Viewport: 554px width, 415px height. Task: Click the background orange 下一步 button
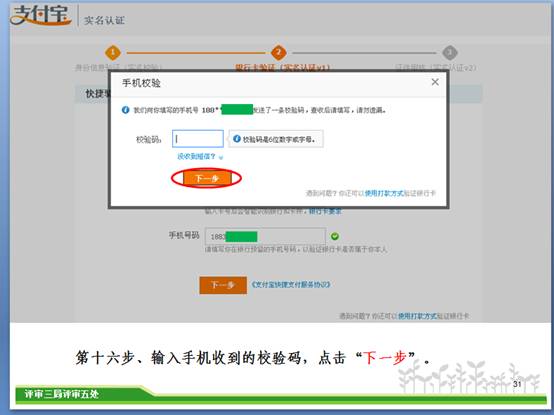pos(223,285)
